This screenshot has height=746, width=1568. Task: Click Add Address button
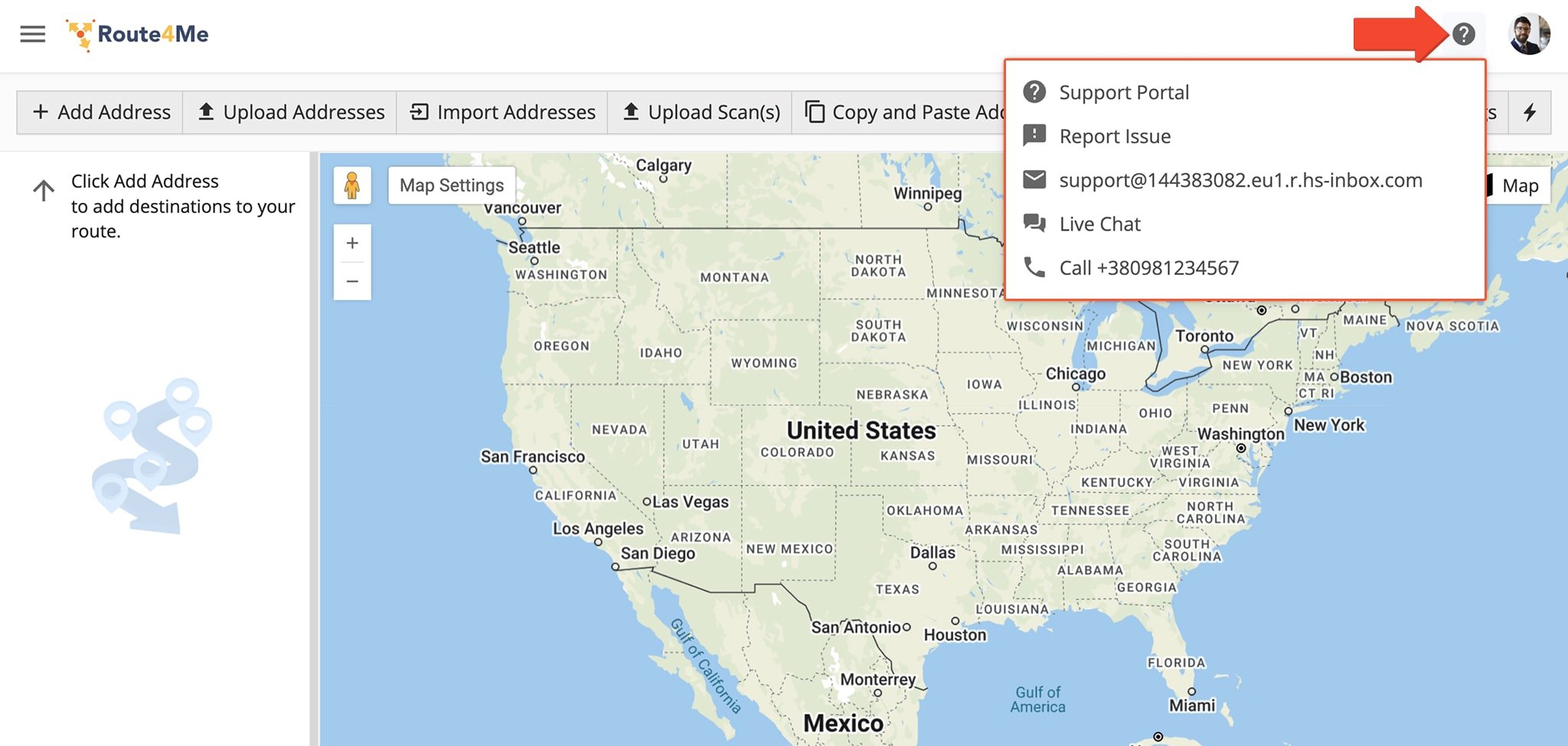pyautogui.click(x=100, y=113)
